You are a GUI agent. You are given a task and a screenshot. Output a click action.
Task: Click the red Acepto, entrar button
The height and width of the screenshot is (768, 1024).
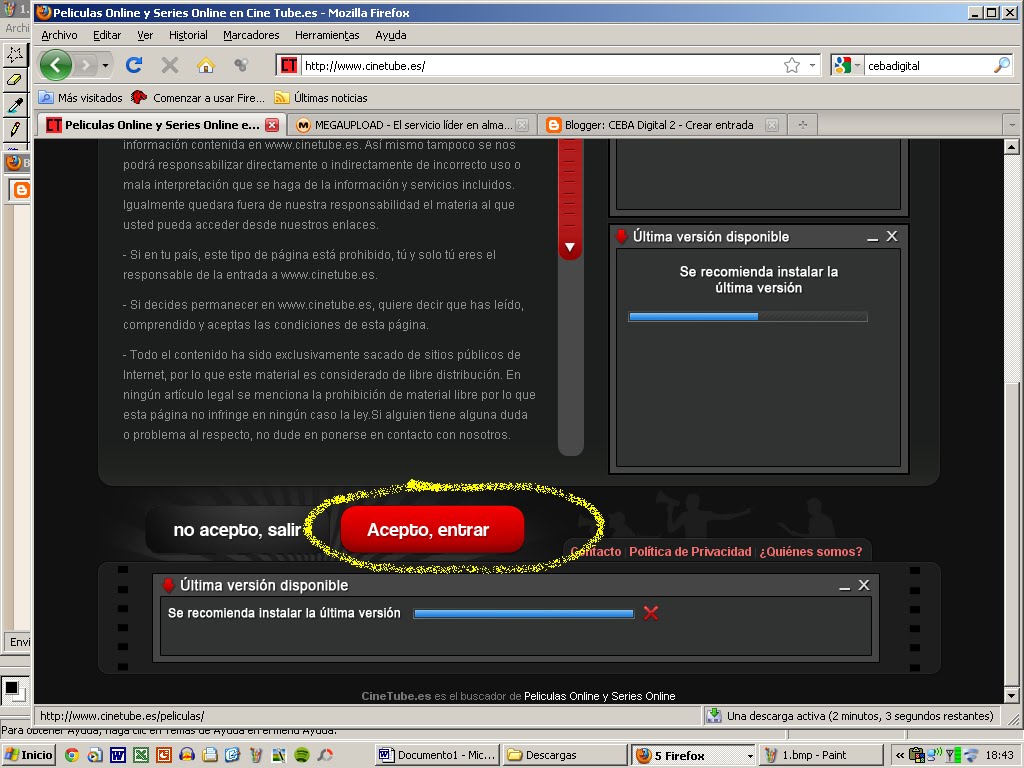point(432,530)
